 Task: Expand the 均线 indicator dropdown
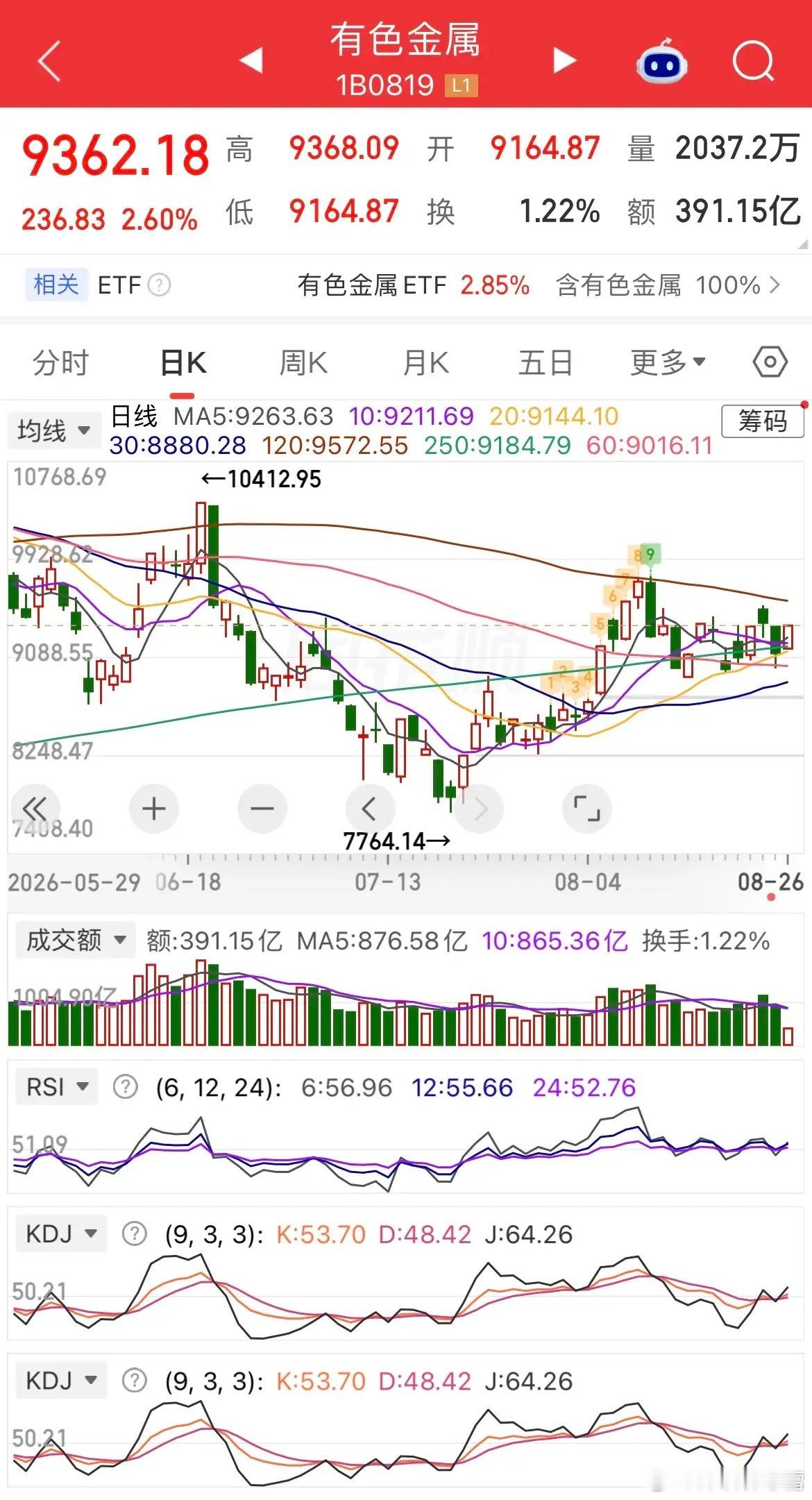[x=54, y=430]
